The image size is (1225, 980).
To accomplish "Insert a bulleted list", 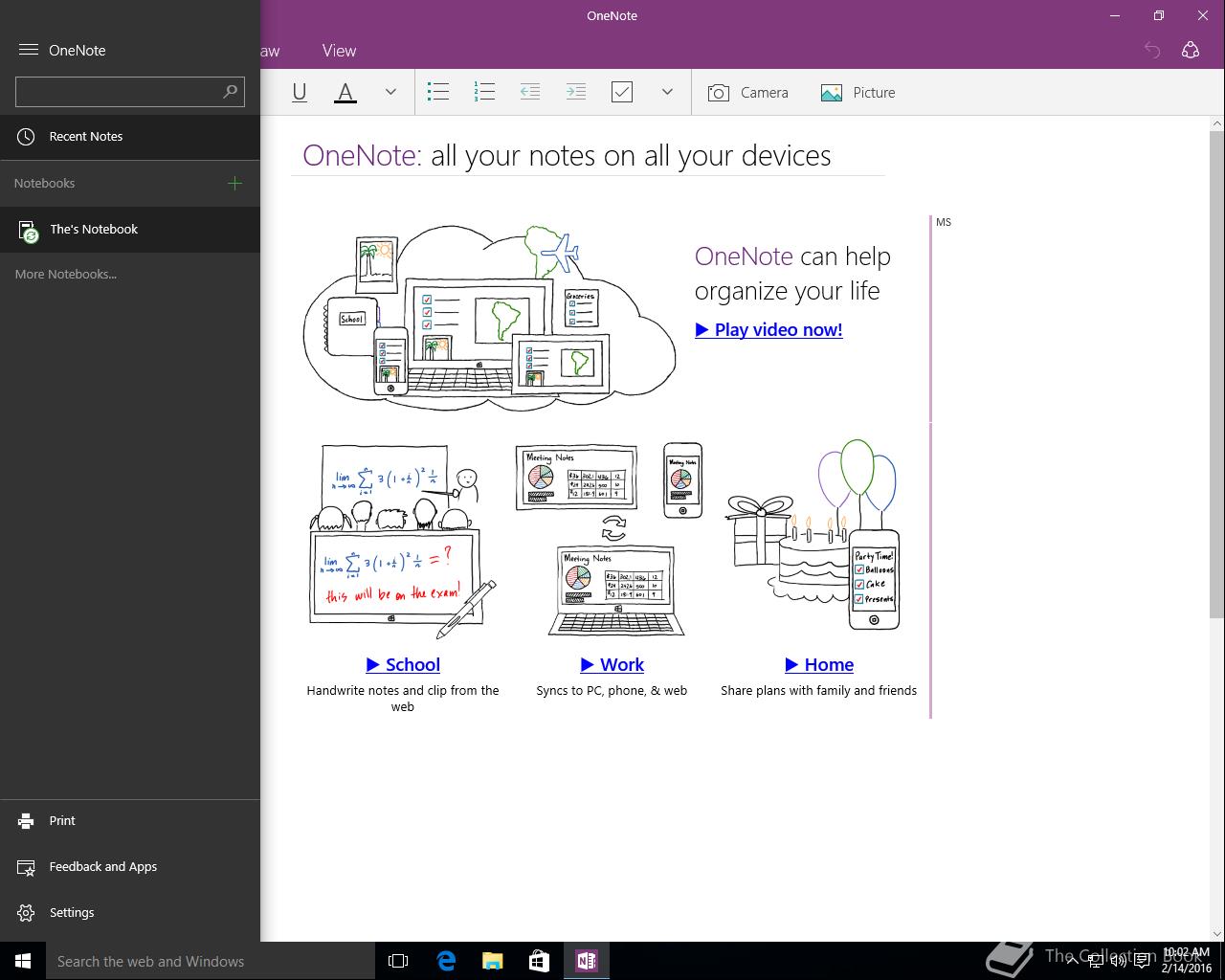I will point(438,93).
